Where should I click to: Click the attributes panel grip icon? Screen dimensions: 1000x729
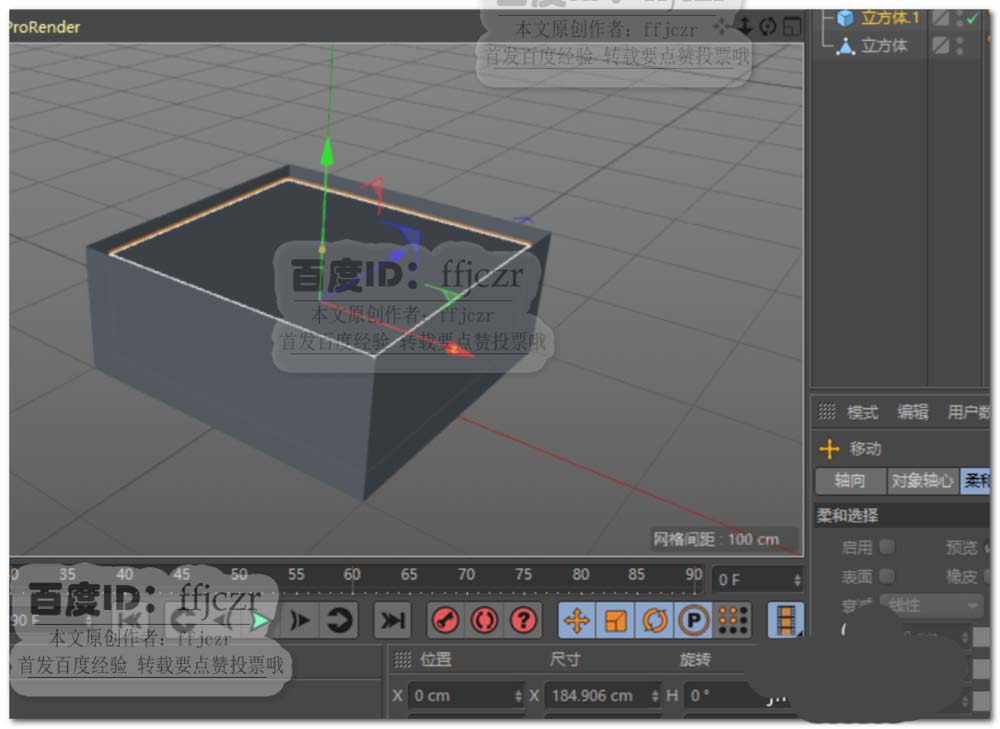[827, 412]
